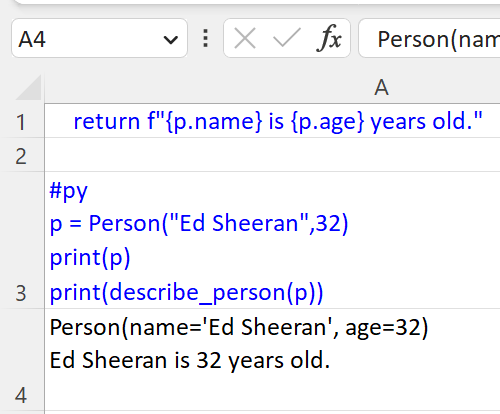Select row 3 header
Screen dimensions: 500x414
point(21,240)
